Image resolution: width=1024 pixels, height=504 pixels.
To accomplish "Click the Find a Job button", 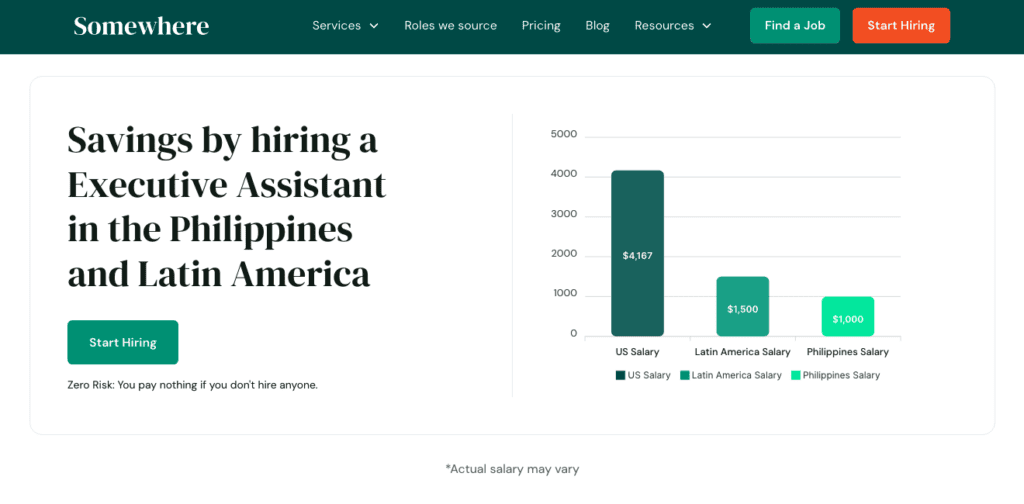I will click(794, 26).
